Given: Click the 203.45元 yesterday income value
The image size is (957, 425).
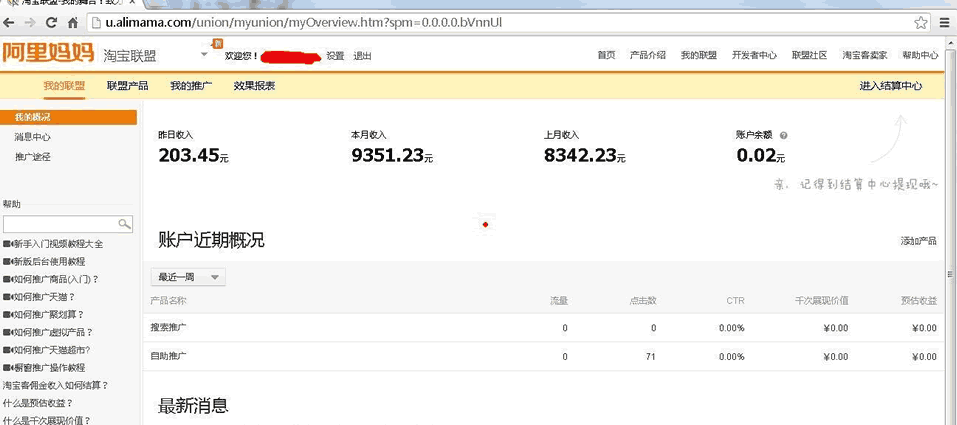Looking at the screenshot, I should 193,156.
